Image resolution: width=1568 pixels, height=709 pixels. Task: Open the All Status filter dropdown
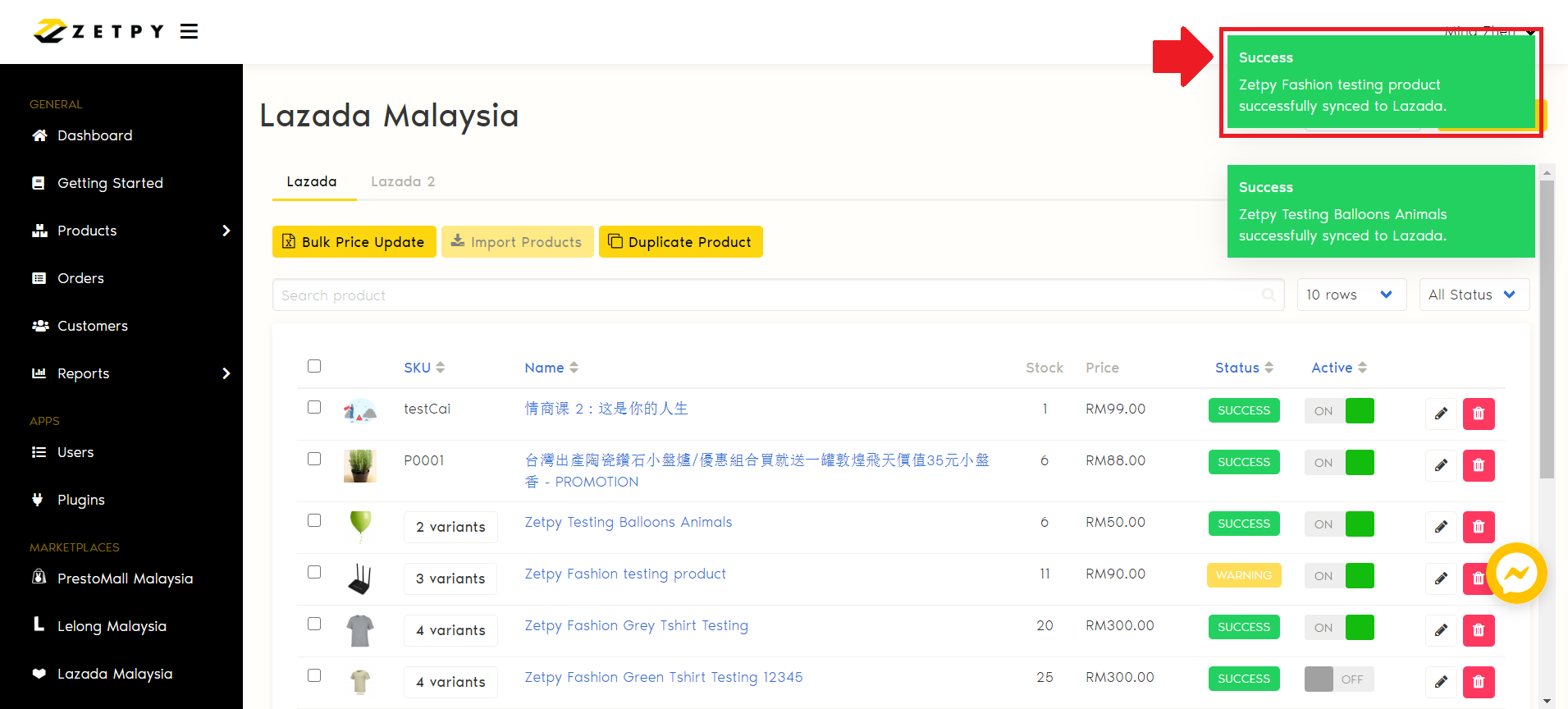coord(1474,295)
